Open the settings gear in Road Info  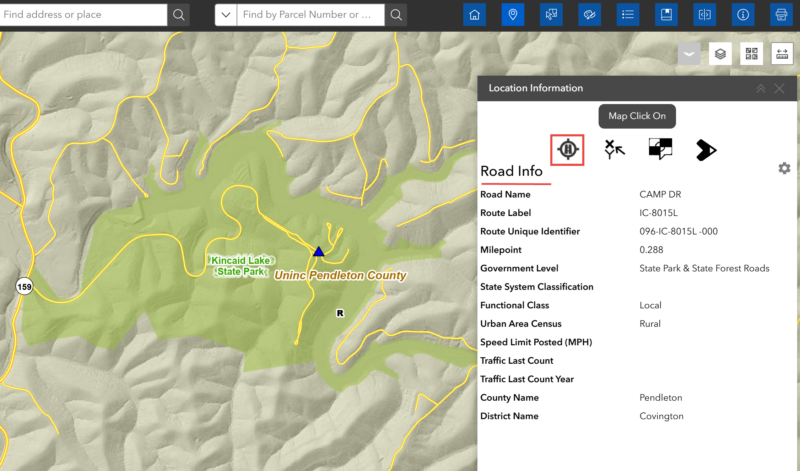[x=784, y=168]
